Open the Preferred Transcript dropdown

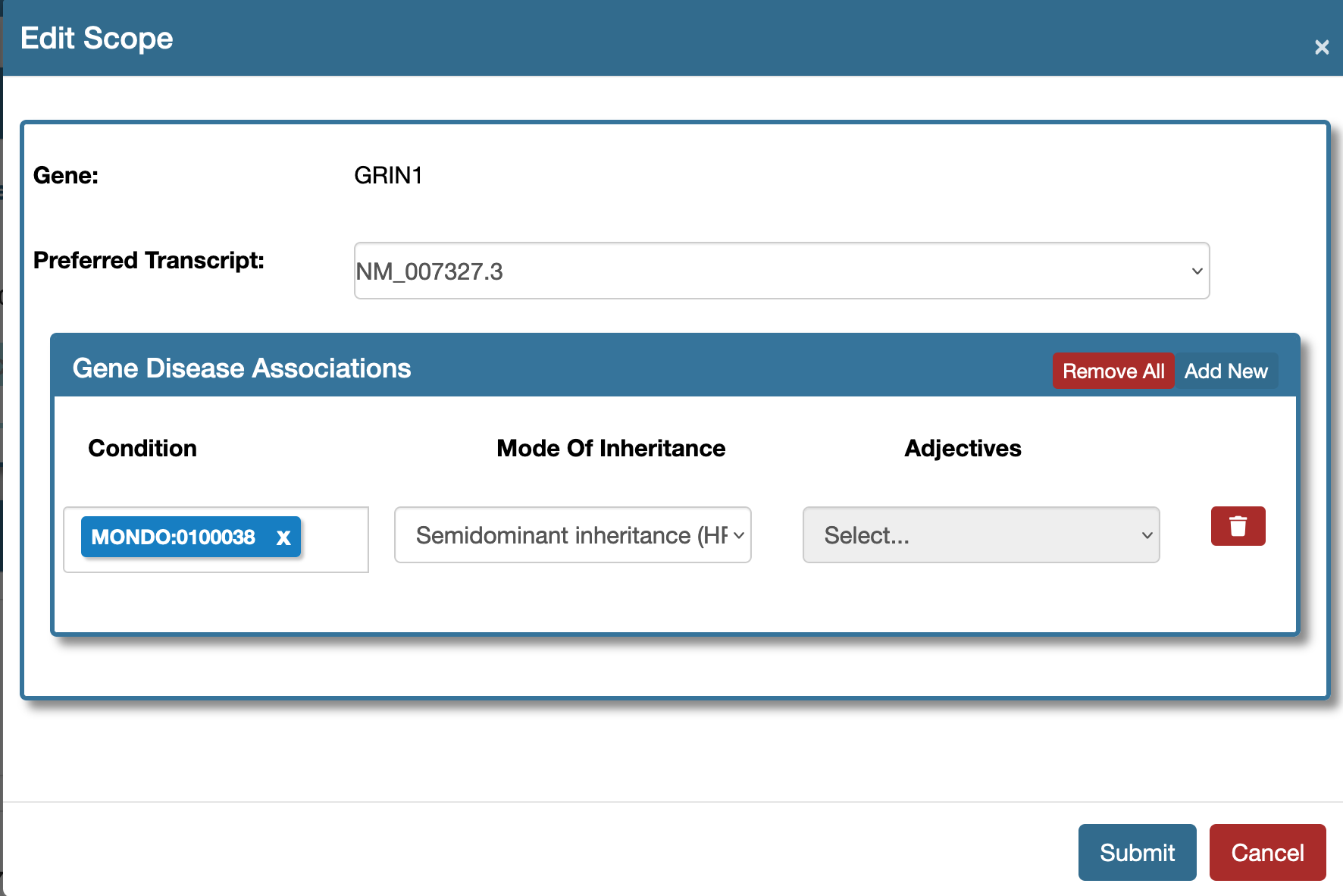[781, 271]
